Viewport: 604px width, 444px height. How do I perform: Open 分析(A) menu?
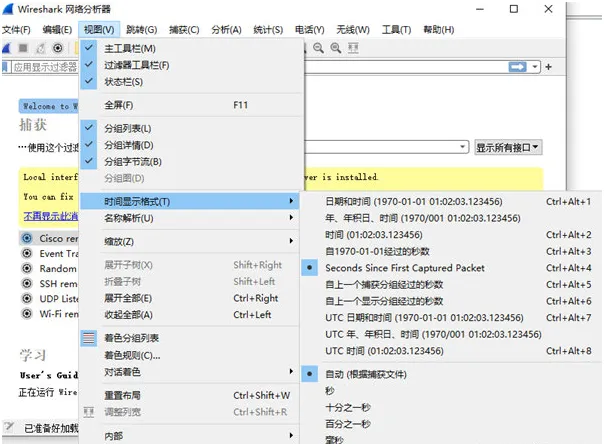[x=226, y=30]
